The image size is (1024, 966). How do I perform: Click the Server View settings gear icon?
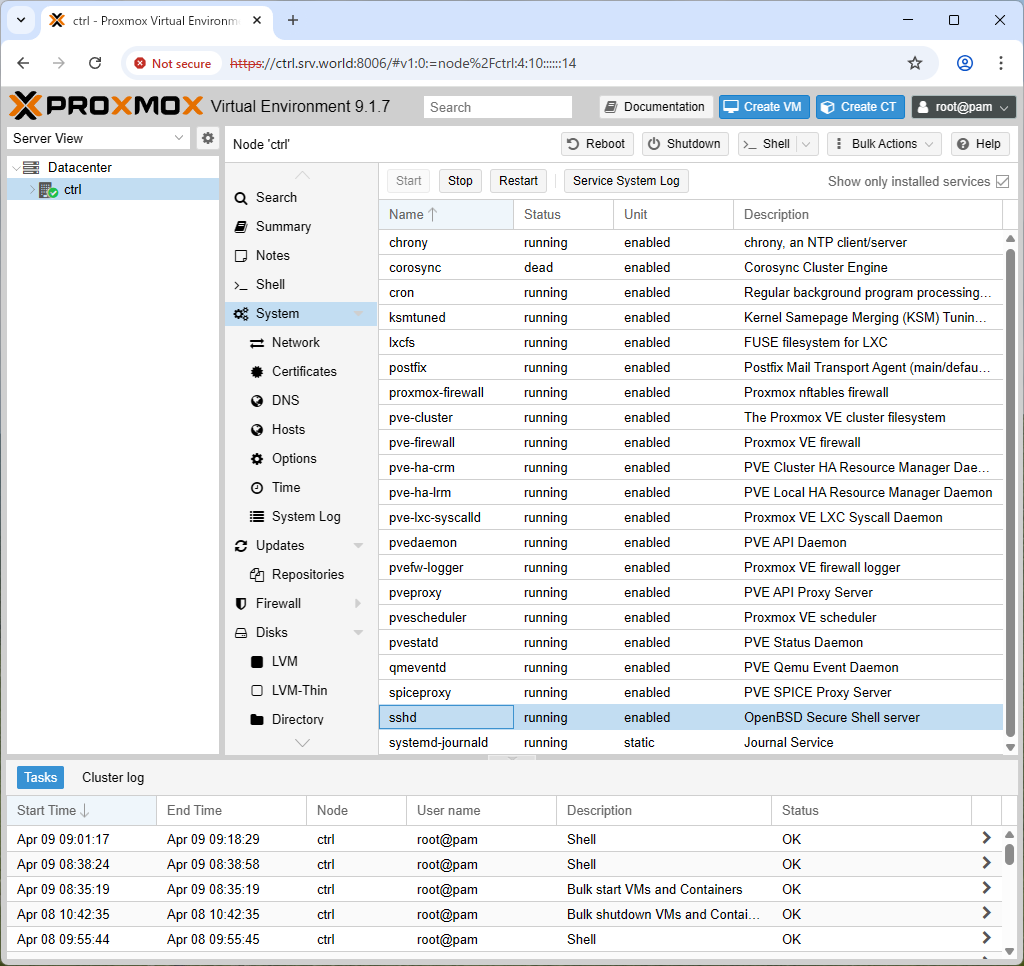(x=208, y=138)
